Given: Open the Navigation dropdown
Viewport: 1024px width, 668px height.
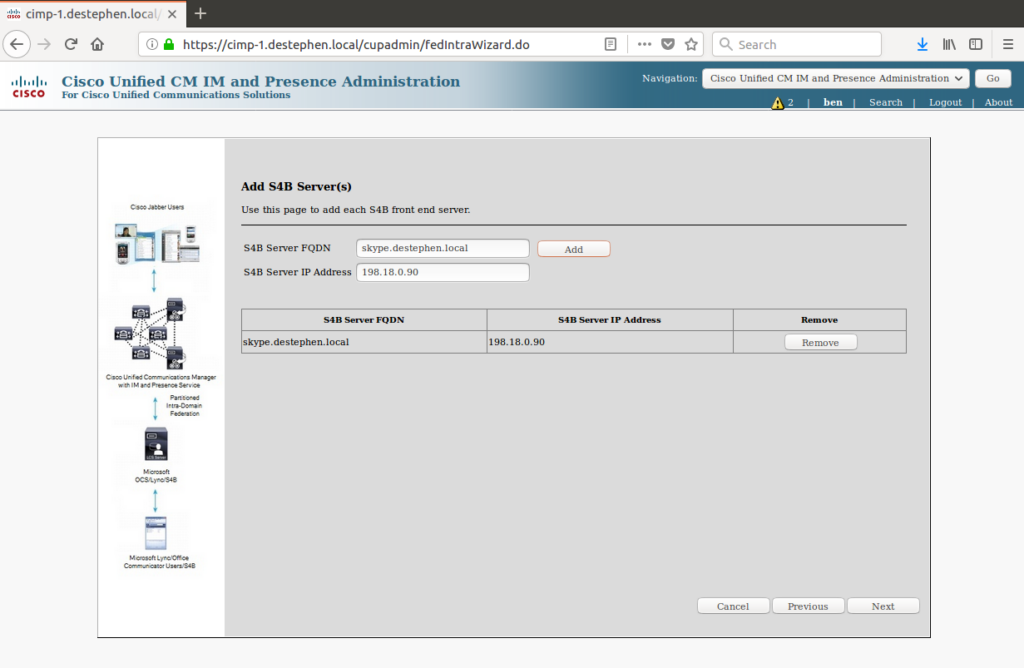Looking at the screenshot, I should coord(835,78).
